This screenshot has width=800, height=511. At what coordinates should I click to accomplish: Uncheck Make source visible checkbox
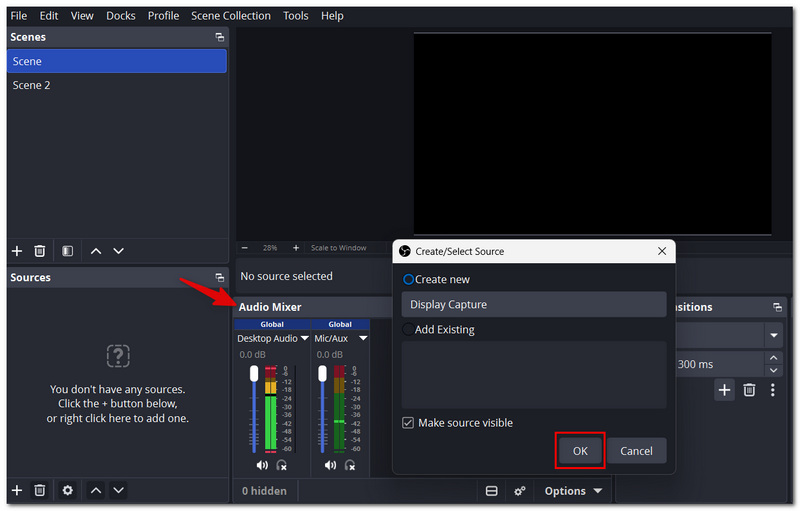point(408,423)
